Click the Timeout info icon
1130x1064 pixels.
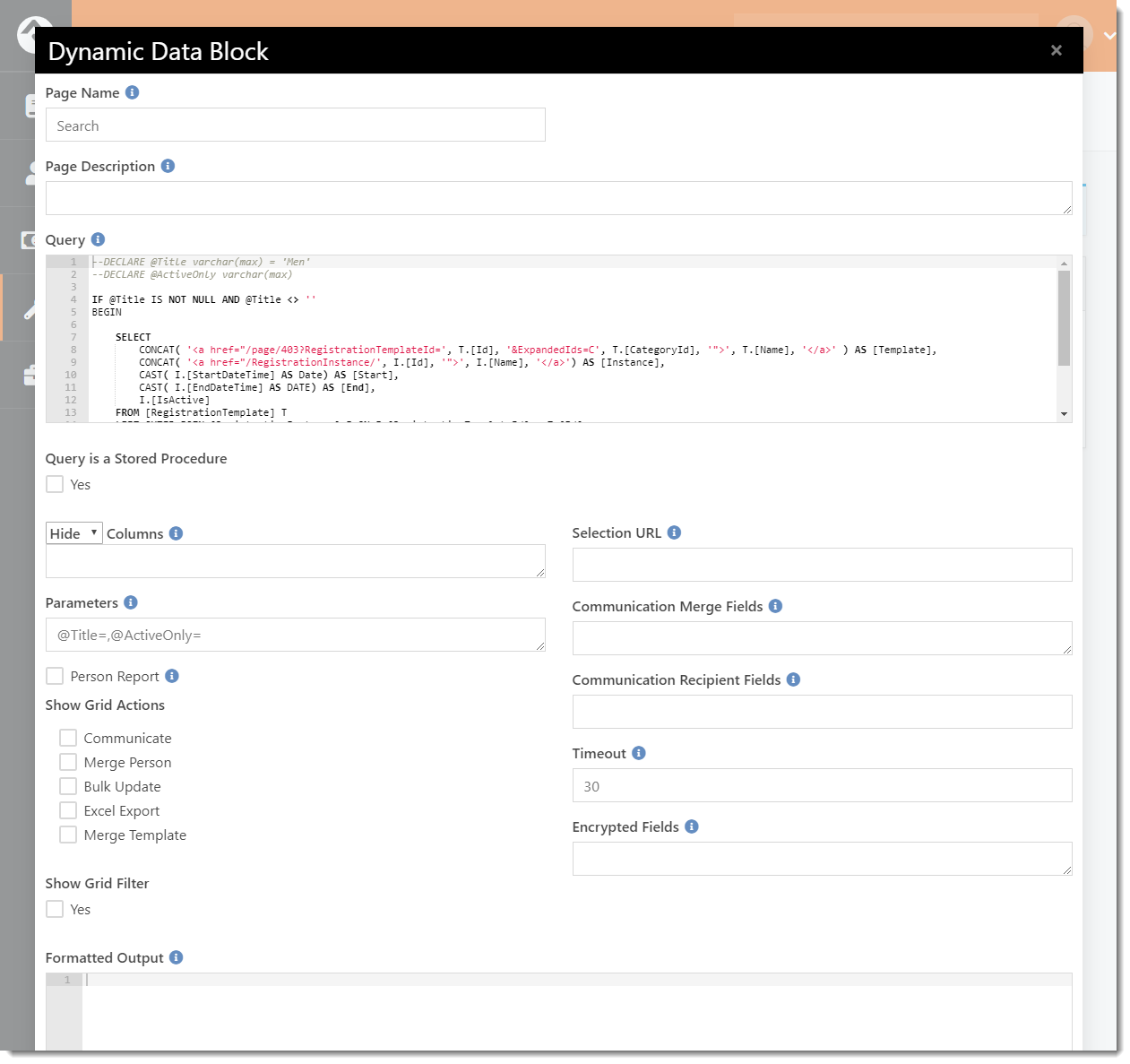click(638, 753)
